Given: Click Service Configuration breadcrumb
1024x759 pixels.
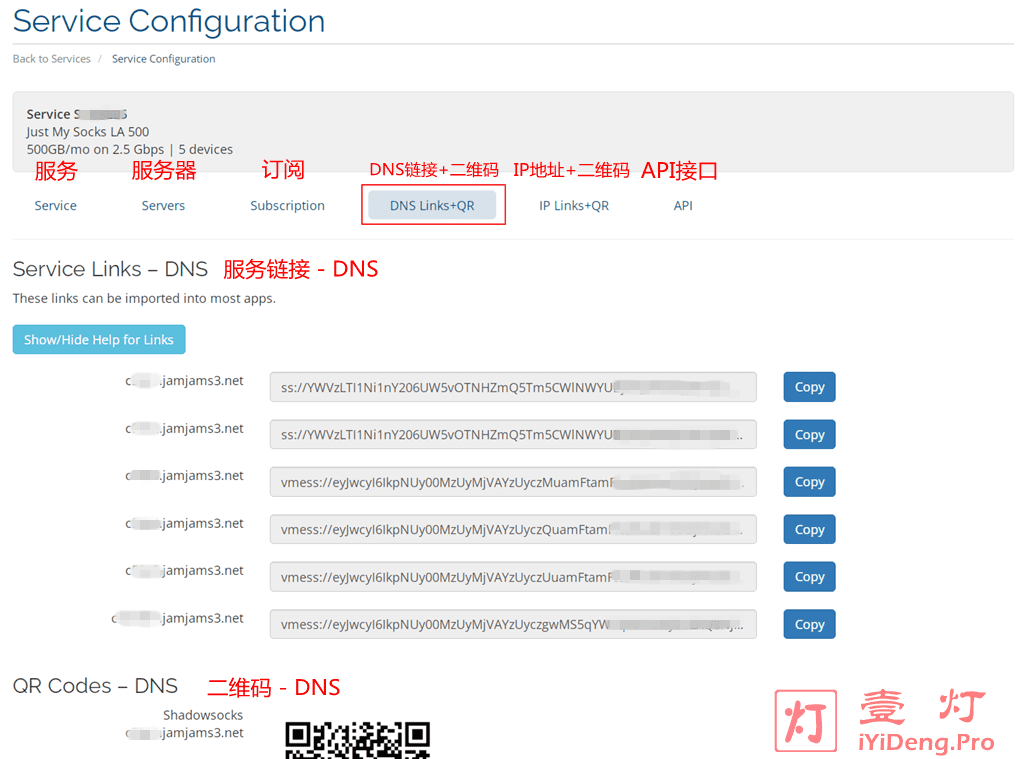Looking at the screenshot, I should [x=163, y=59].
